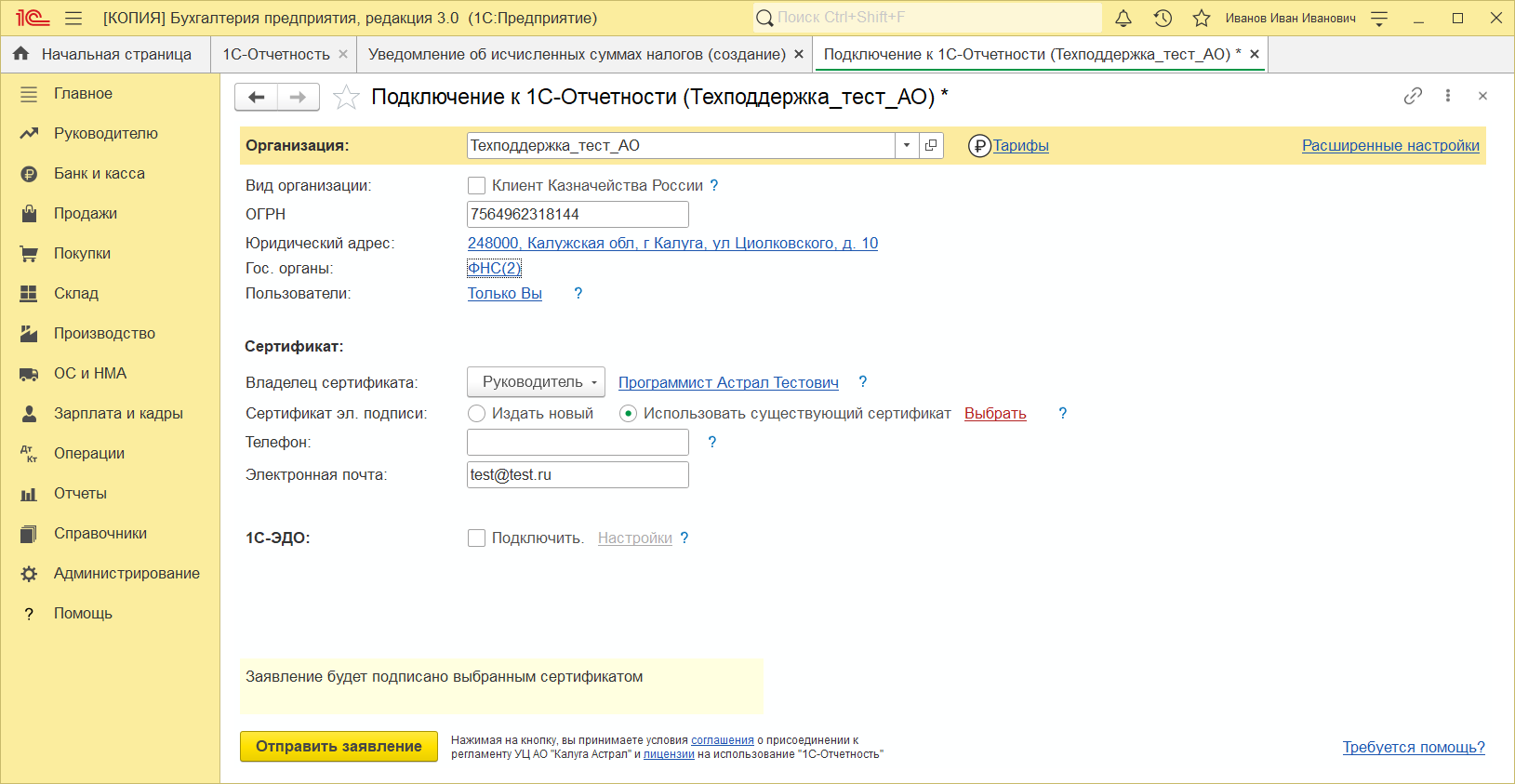Click the Электронная почта field
Screen dimensions: 1515x784
click(x=578, y=474)
